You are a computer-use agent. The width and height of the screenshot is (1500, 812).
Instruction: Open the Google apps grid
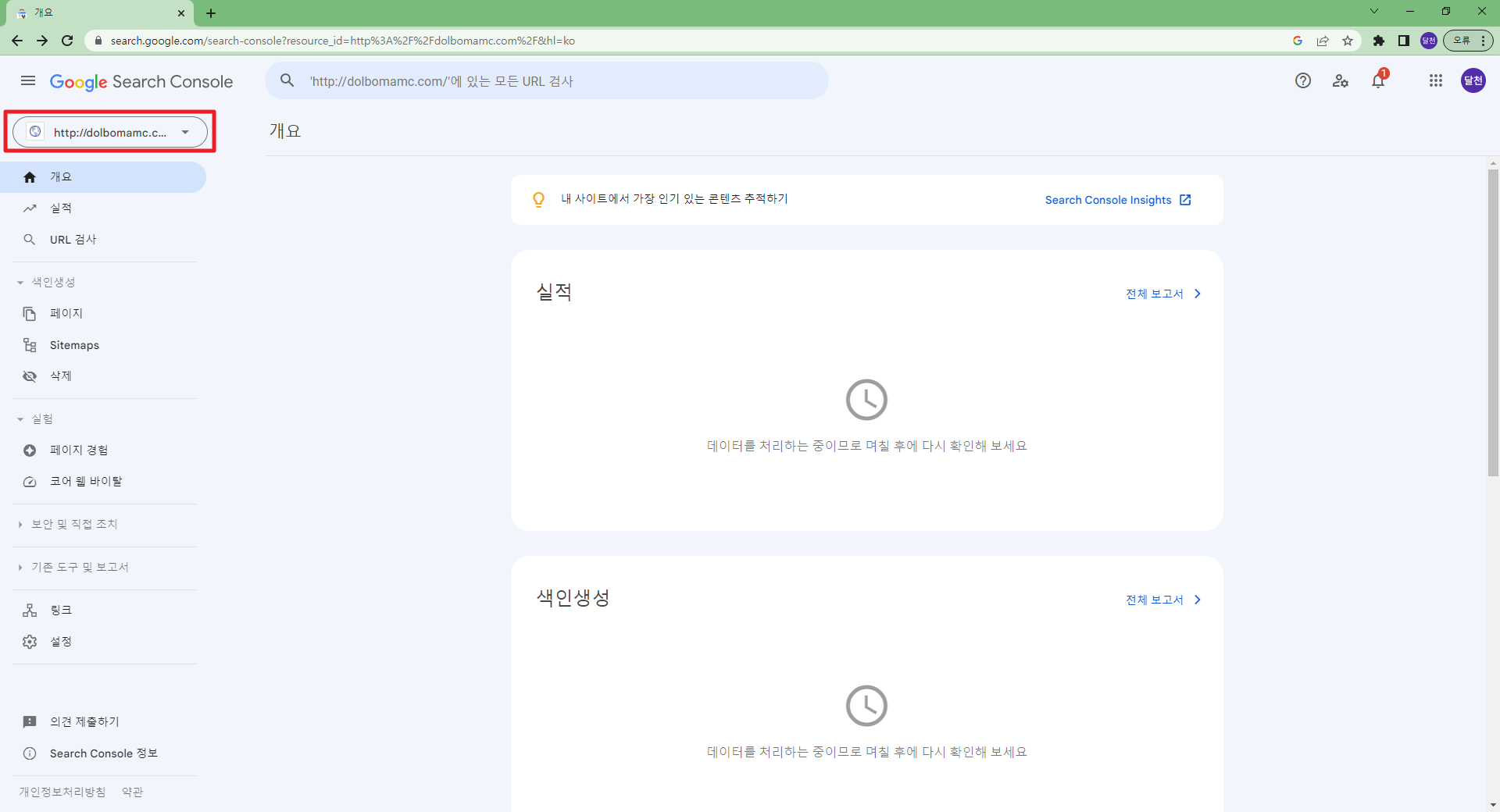(1435, 81)
